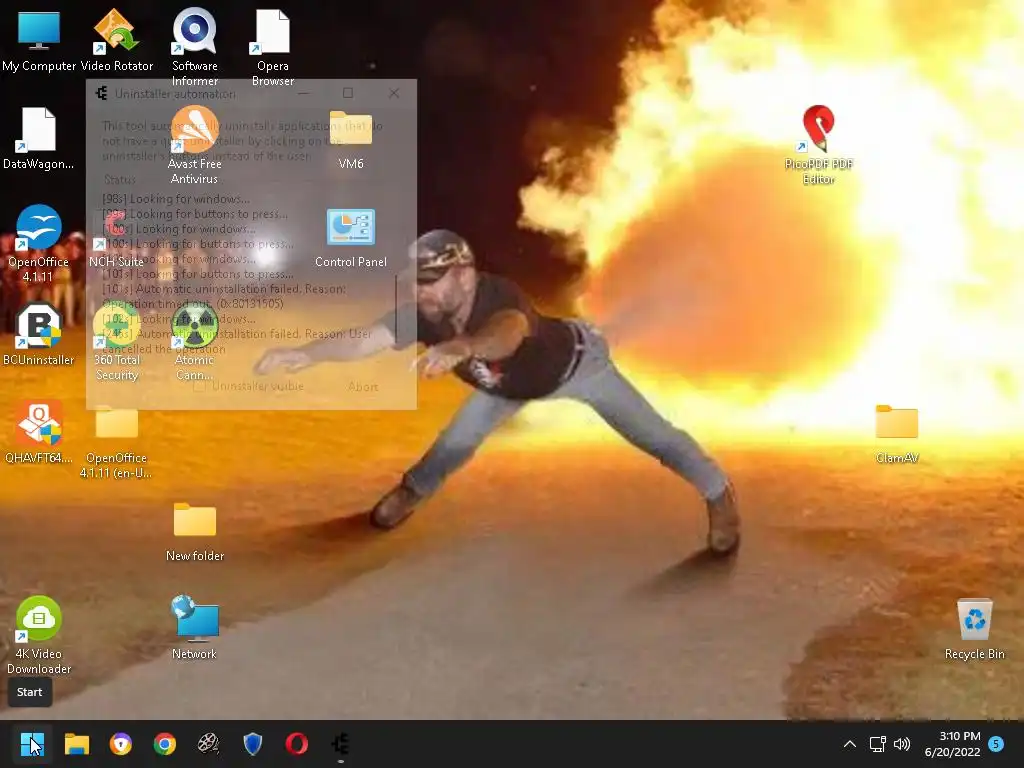Select the OpenOffice 4.1.11 (en-U... folder
The image size is (1024, 768).
click(x=116, y=442)
